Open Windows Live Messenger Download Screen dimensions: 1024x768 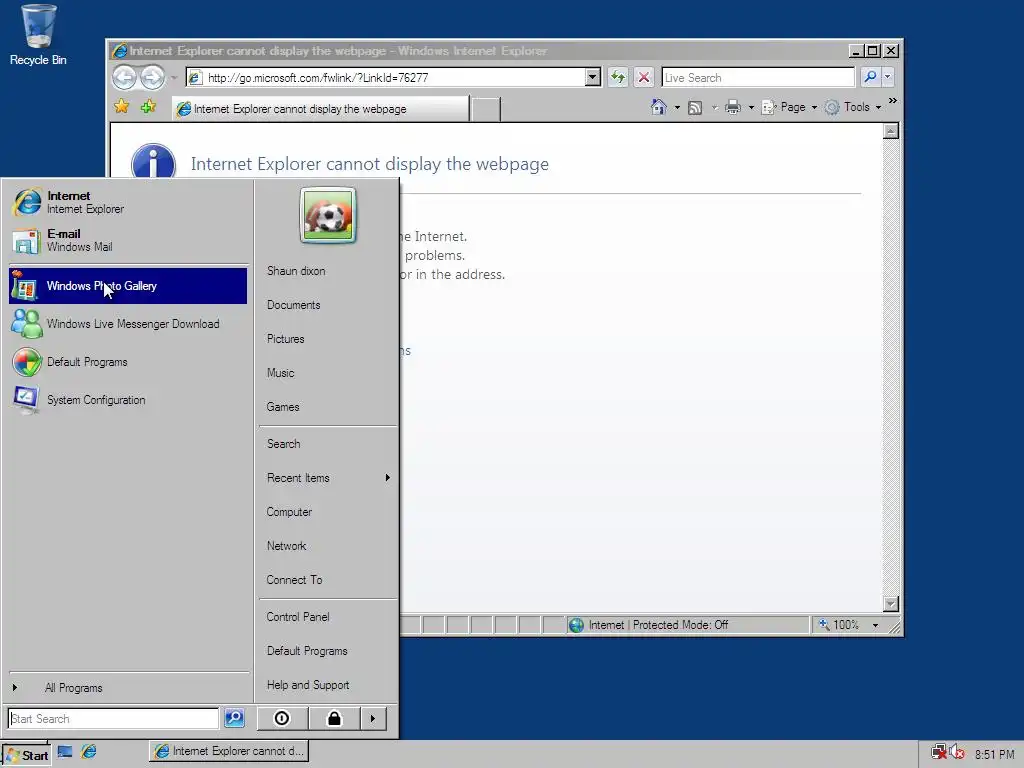point(128,324)
